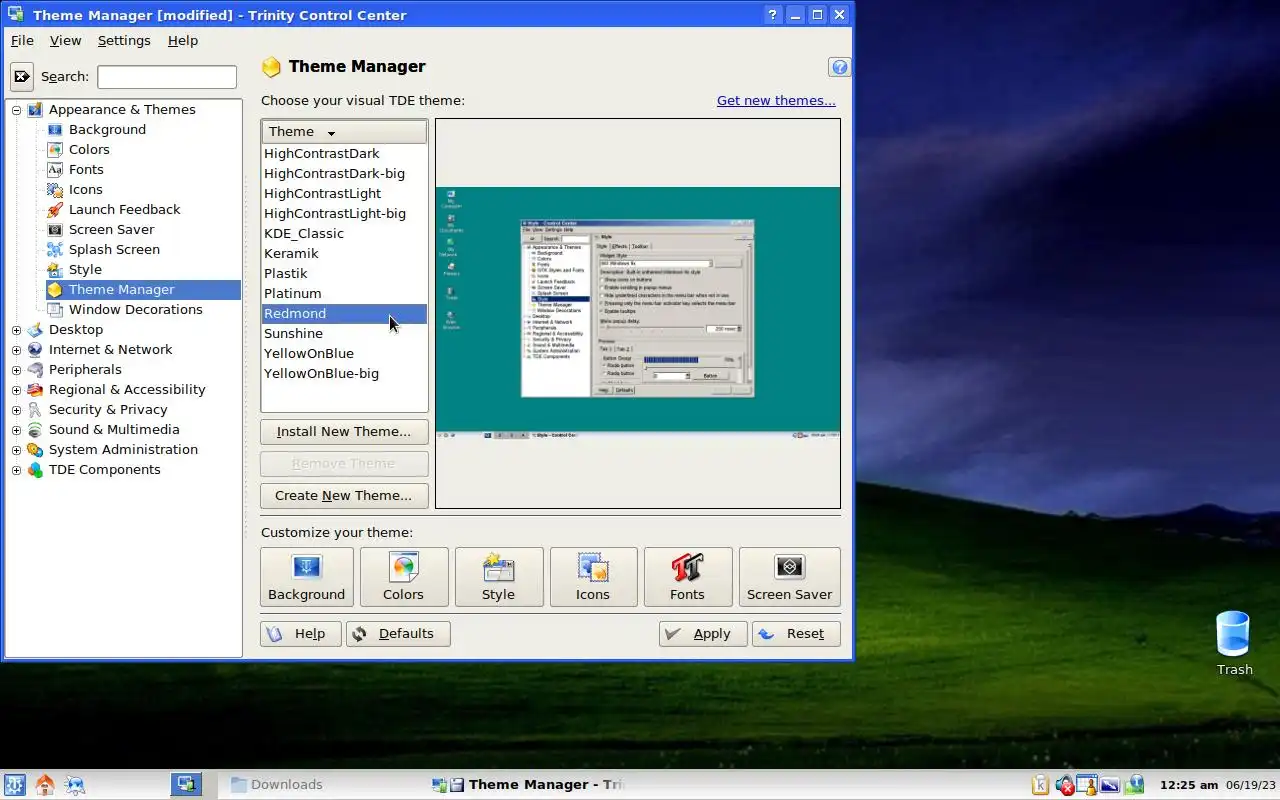Customize the theme Background
Image resolution: width=1280 pixels, height=800 pixels.
click(306, 577)
